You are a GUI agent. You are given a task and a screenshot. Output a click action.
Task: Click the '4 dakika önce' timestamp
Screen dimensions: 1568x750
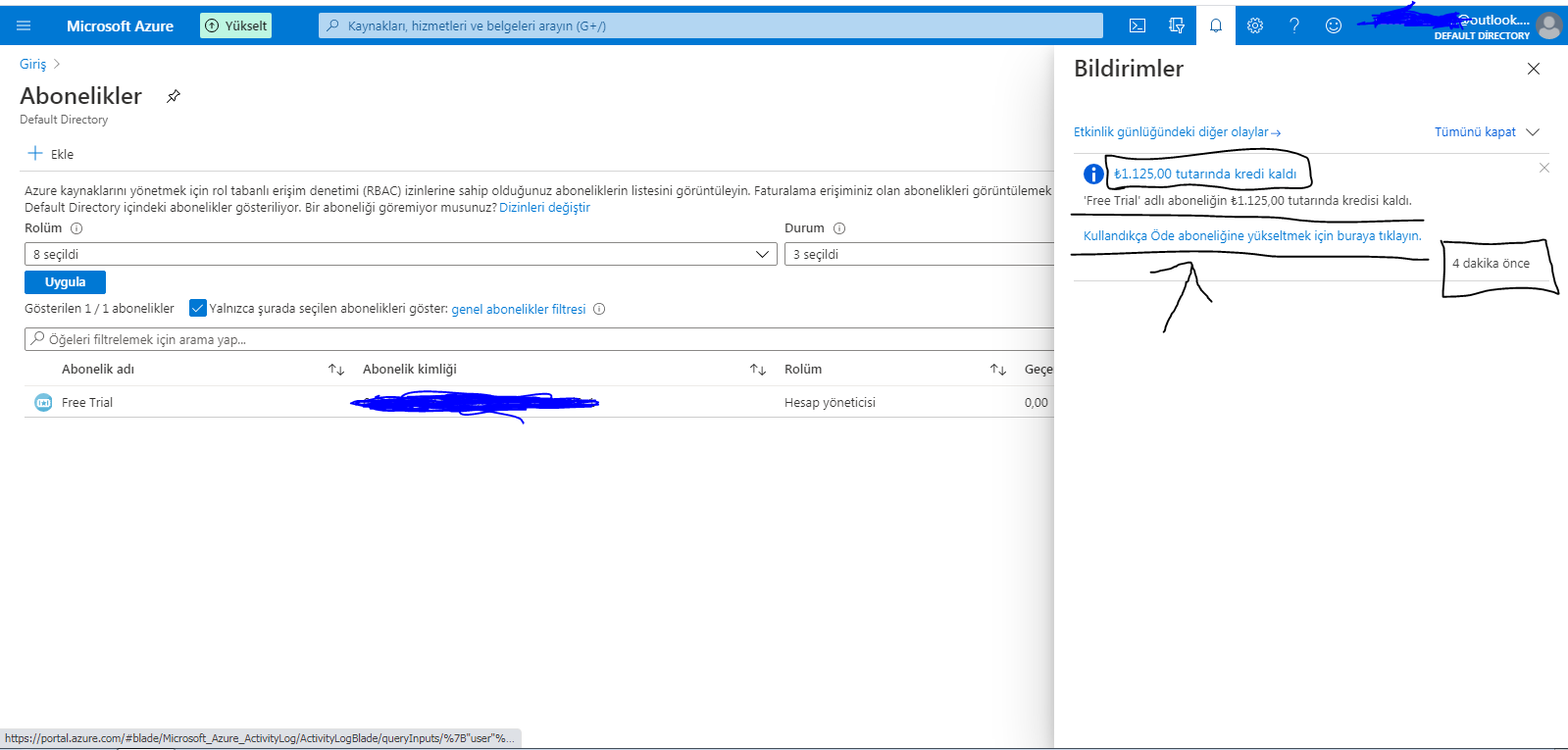[x=1491, y=263]
